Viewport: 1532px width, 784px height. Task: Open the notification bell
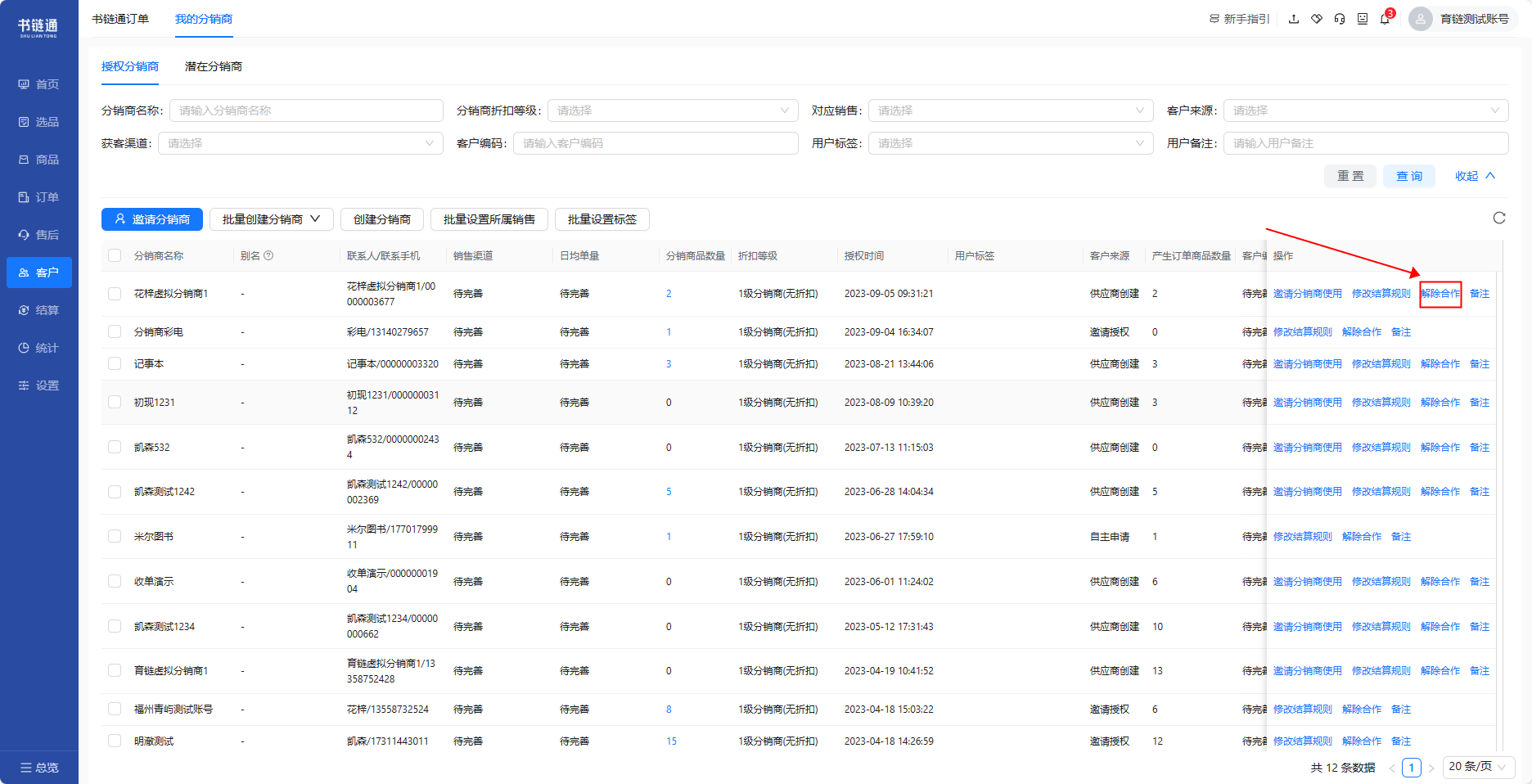(x=1385, y=19)
